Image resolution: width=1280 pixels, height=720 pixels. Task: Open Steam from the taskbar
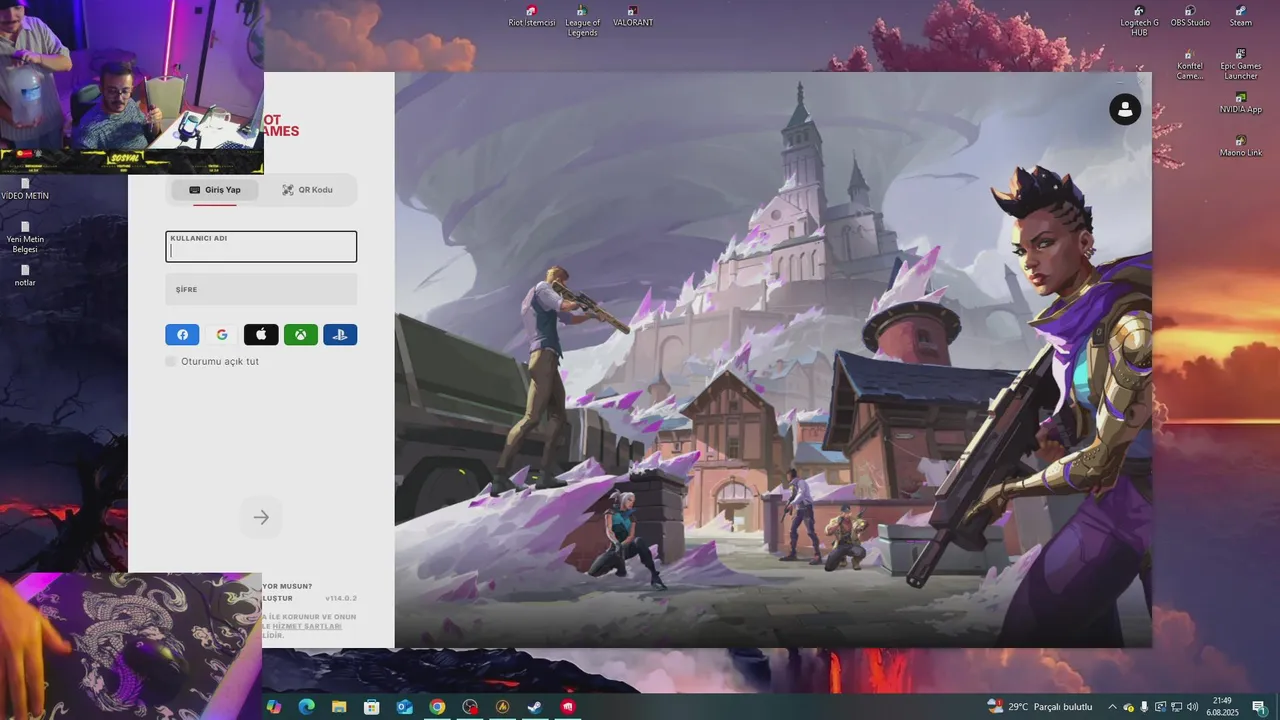(536, 707)
